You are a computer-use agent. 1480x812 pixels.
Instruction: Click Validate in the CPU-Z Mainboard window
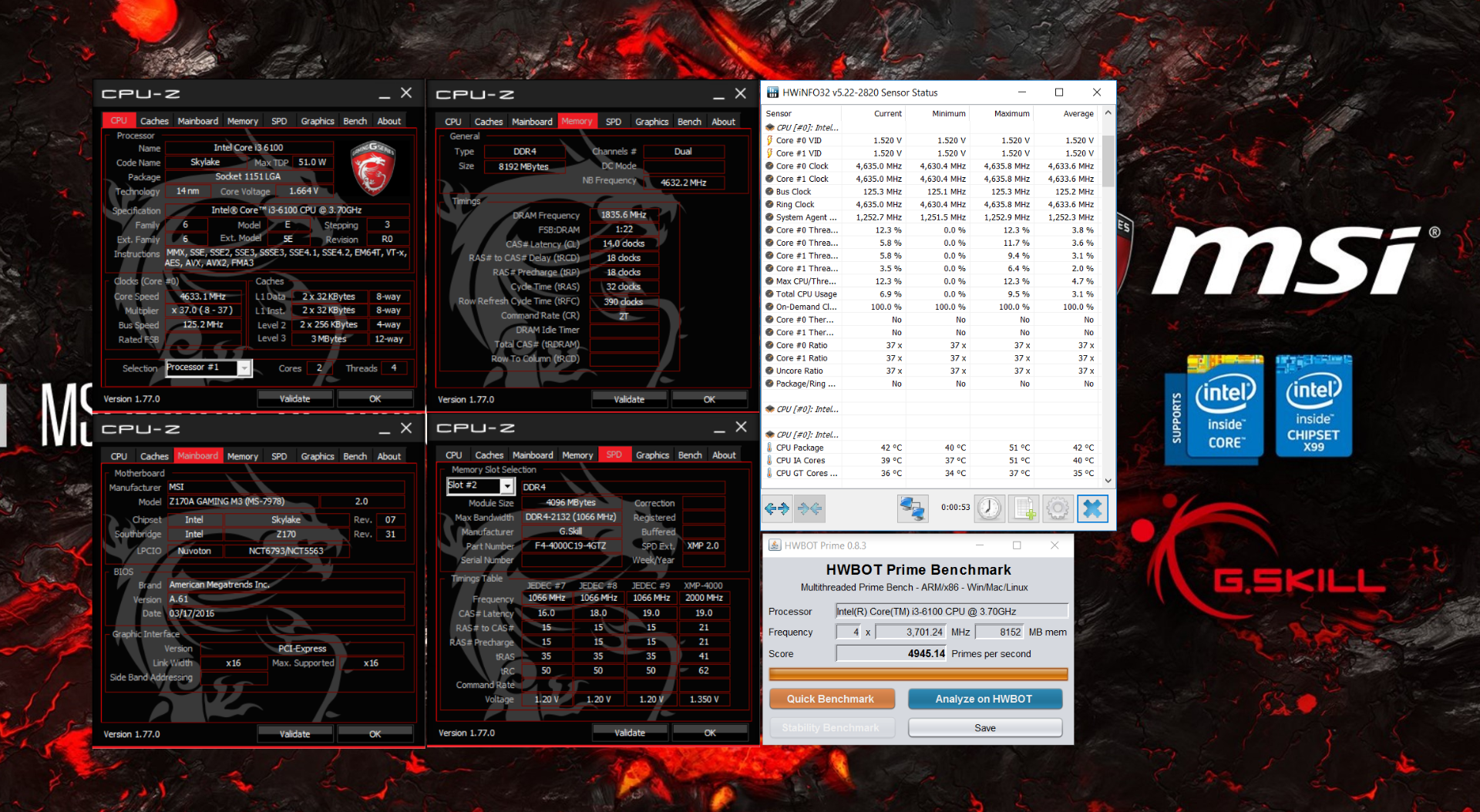pyautogui.click(x=295, y=733)
